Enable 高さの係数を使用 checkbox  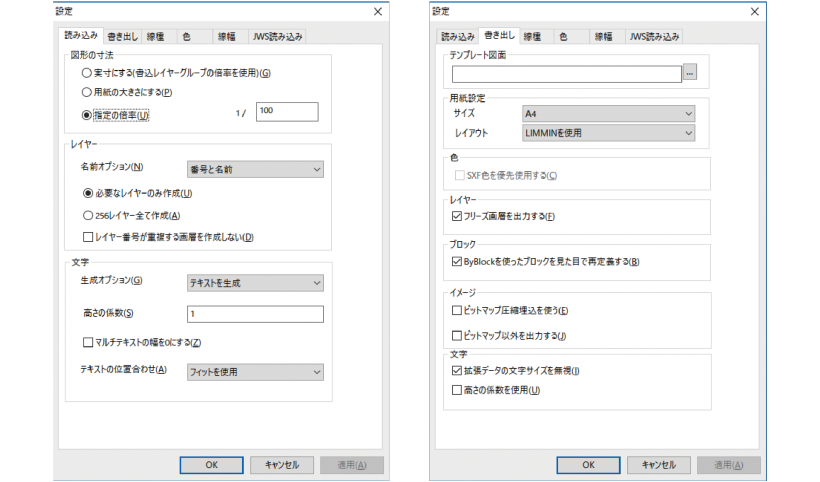click(x=457, y=390)
